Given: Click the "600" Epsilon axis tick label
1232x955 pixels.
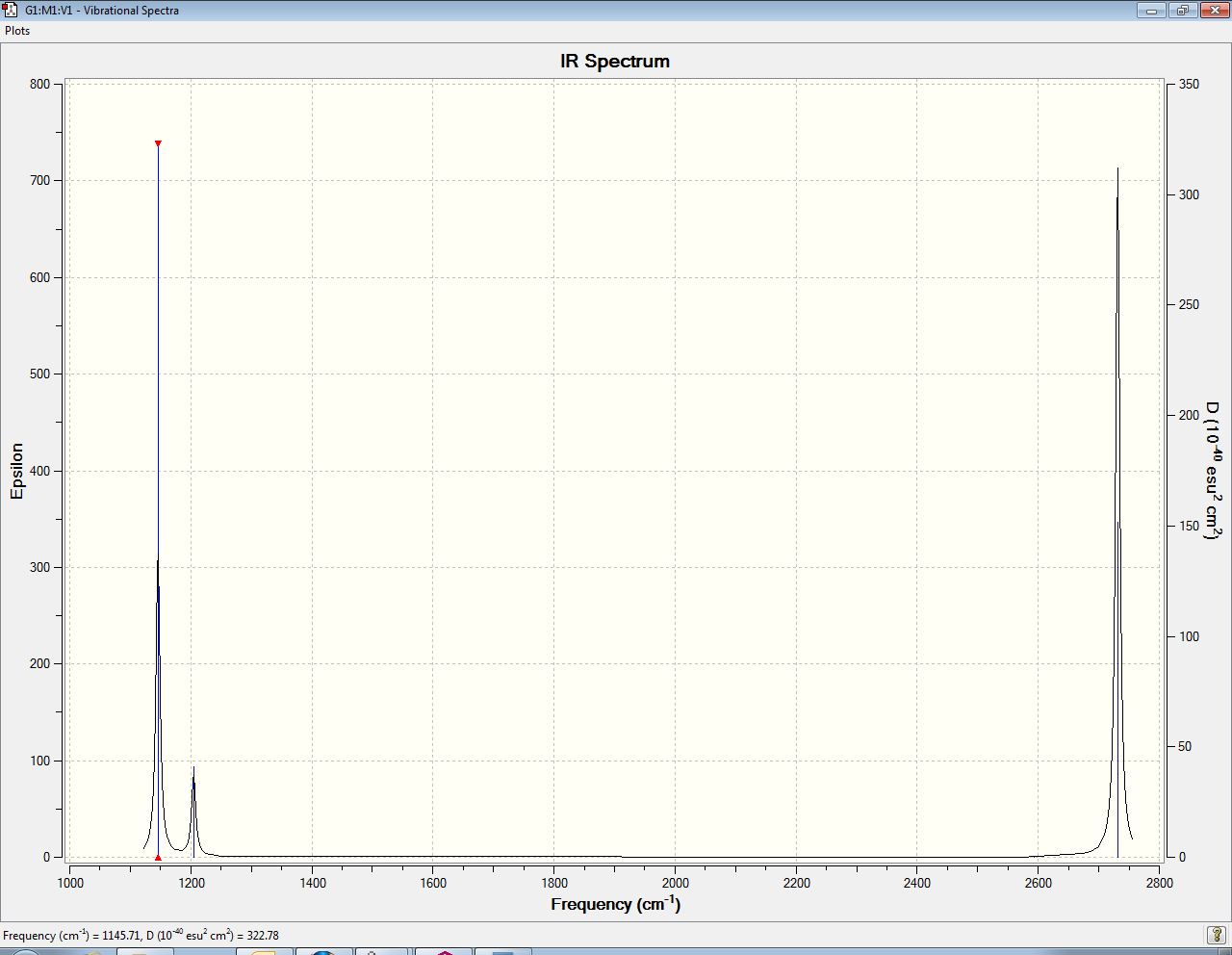Looking at the screenshot, I should pyautogui.click(x=39, y=277).
